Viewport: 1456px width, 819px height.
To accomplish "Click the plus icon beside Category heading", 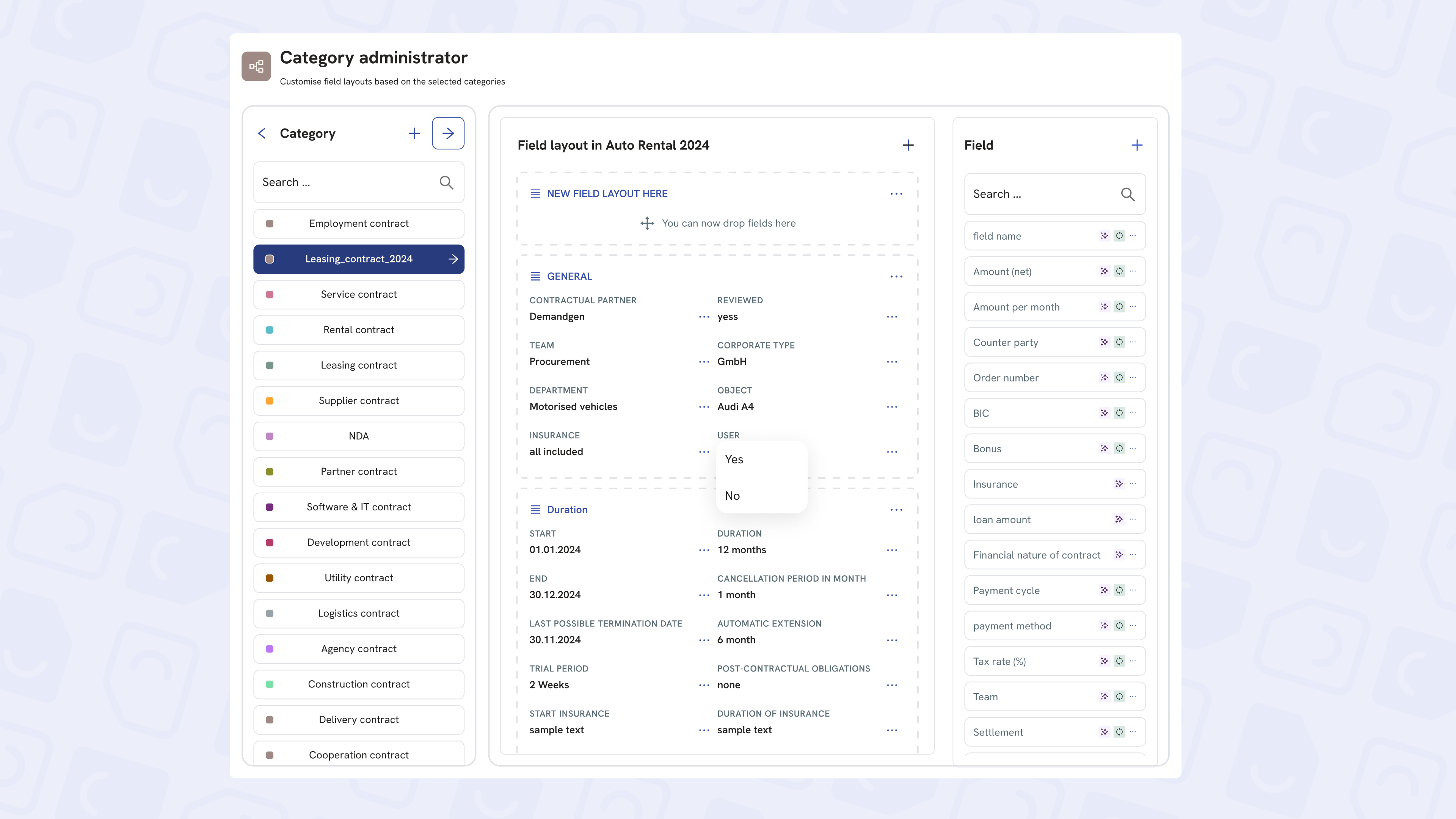I will pyautogui.click(x=414, y=133).
